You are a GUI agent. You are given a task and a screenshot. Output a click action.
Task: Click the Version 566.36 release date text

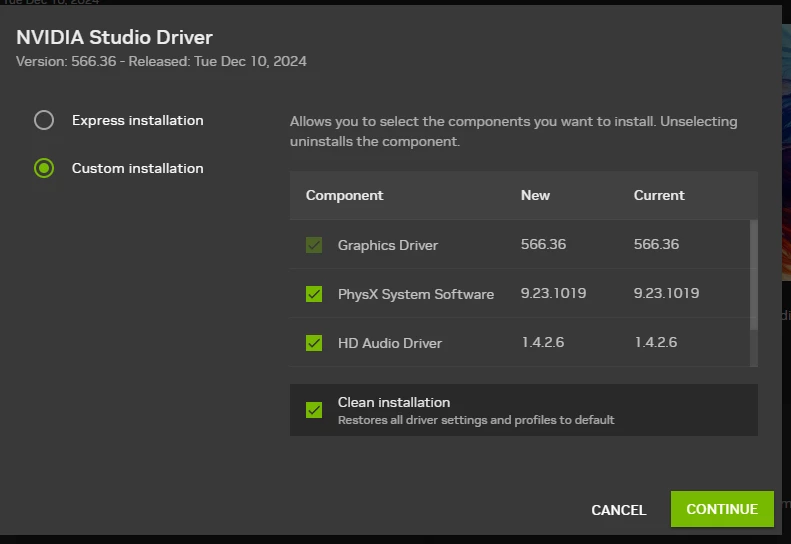(161, 62)
